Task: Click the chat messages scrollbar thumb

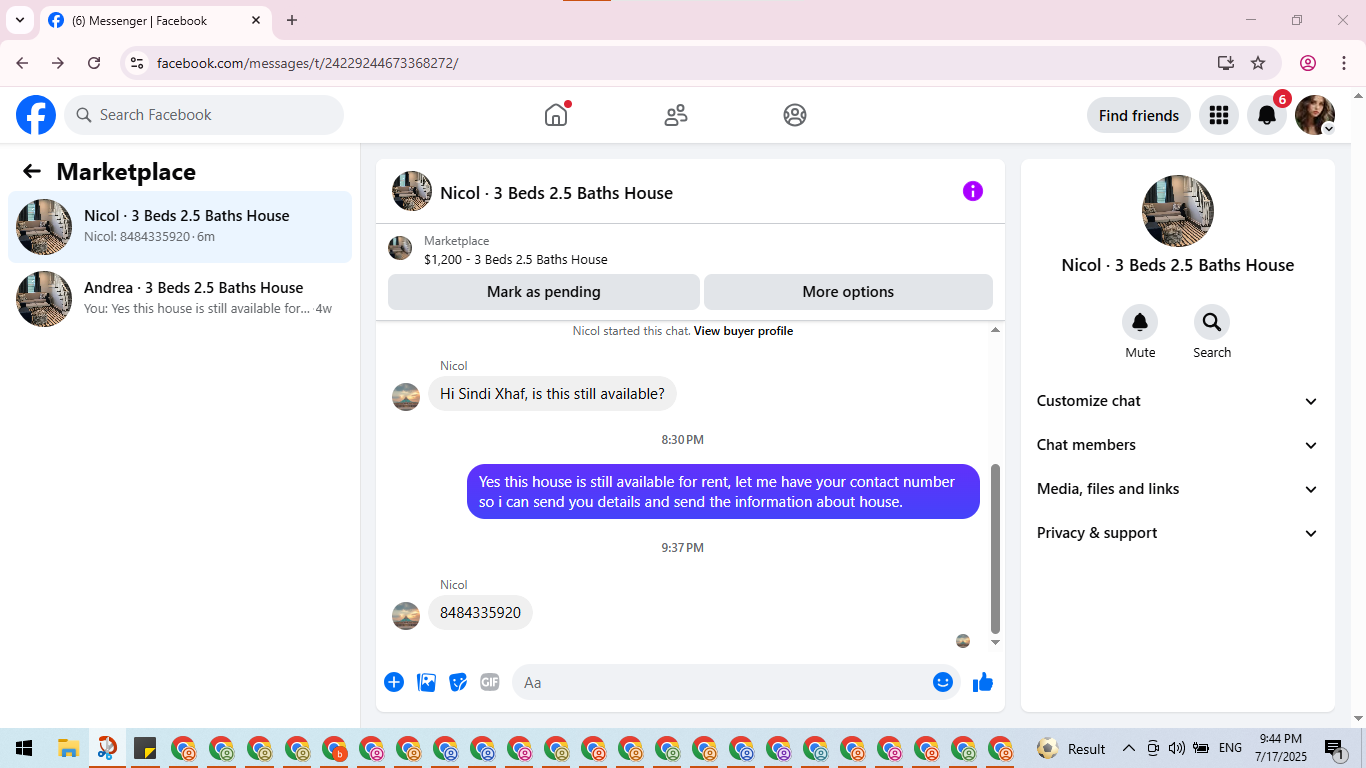Action: point(995,548)
